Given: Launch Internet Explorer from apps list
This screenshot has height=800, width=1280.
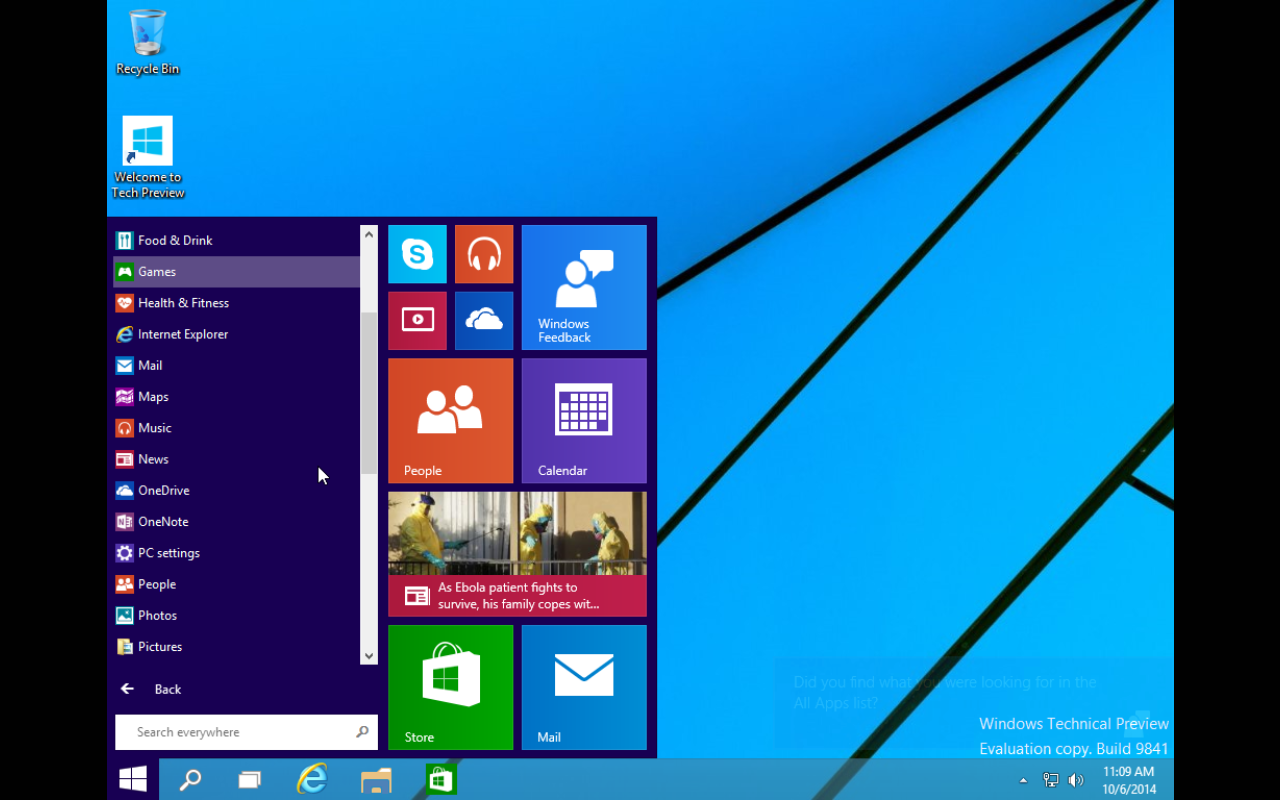Looking at the screenshot, I should (x=237, y=334).
